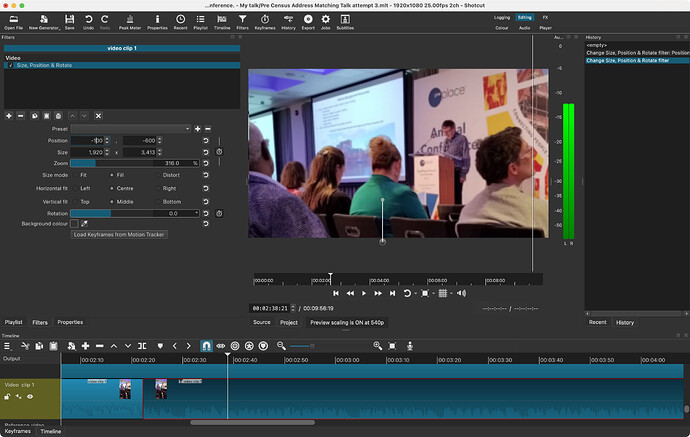Save a new preset with plus
690x437 pixels.
[198, 129]
